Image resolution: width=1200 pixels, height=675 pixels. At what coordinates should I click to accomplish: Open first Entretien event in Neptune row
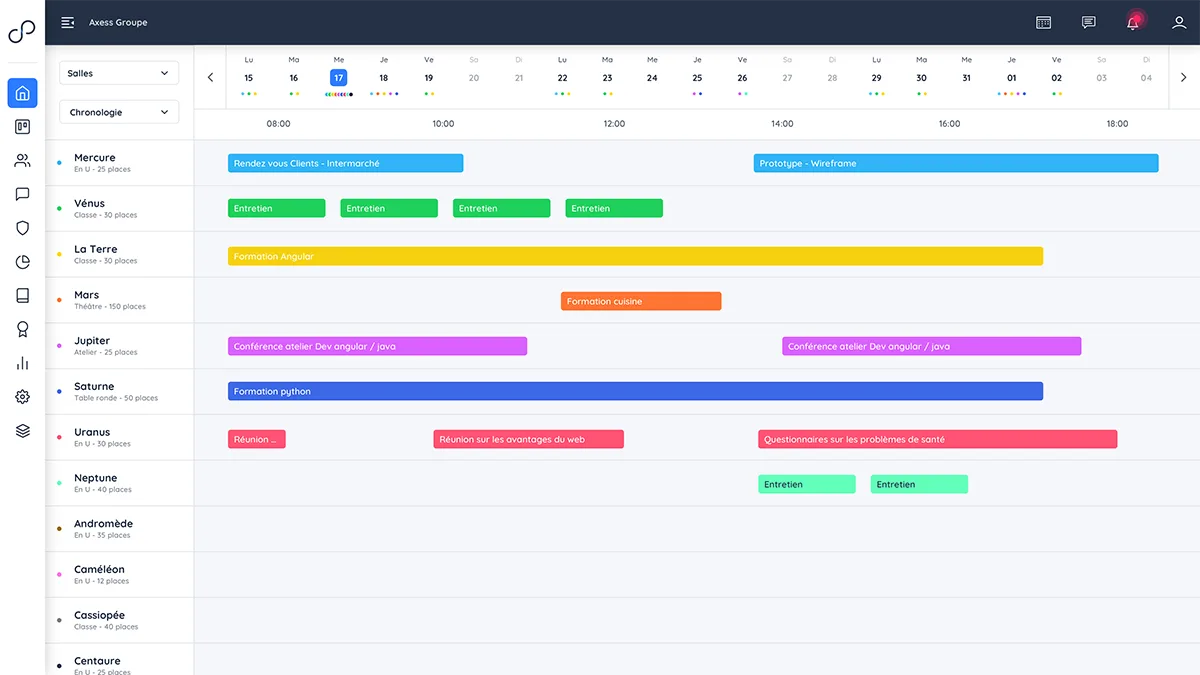pyautogui.click(x=807, y=484)
